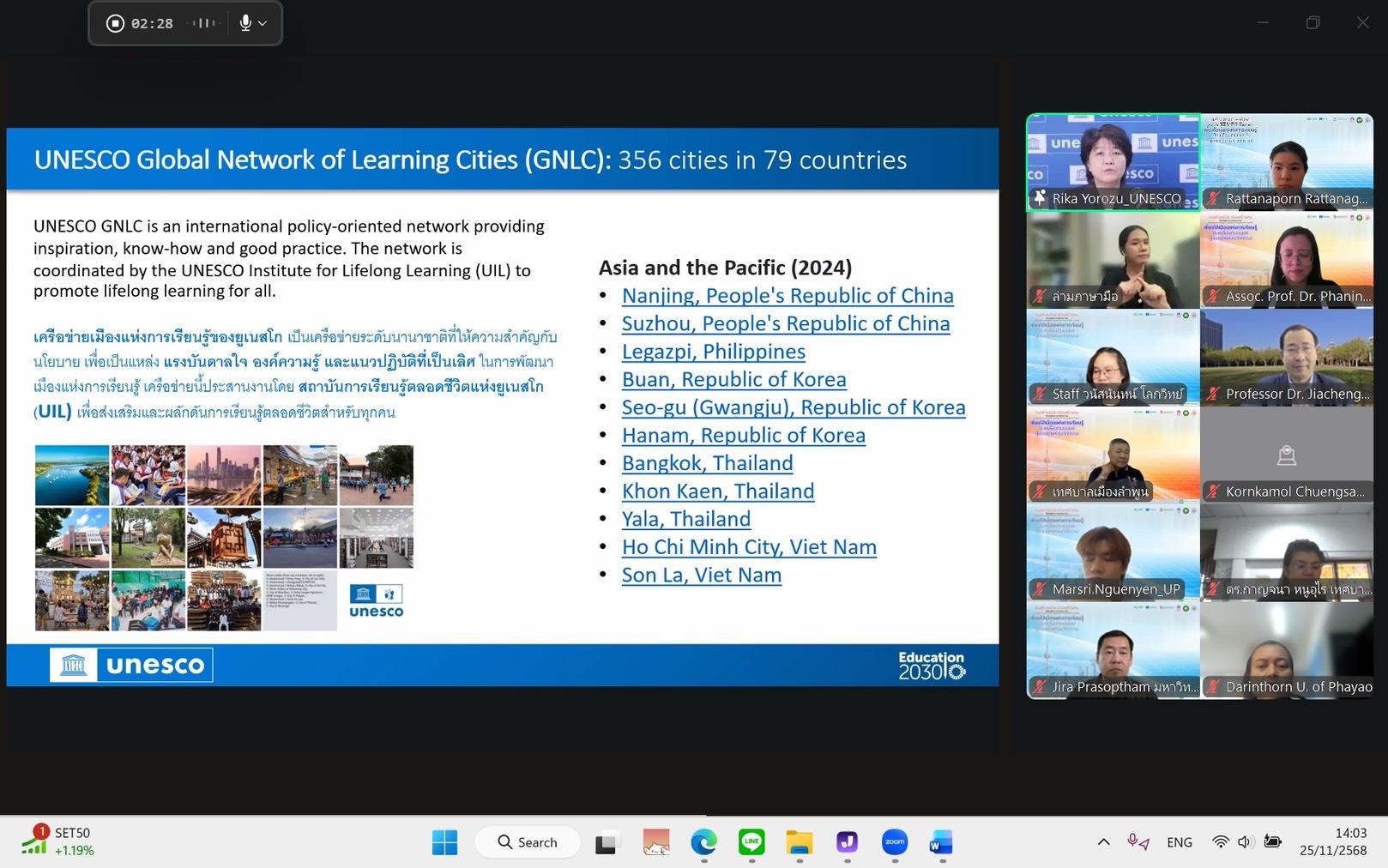
Task: Click the Task View taskbar icon
Action: tap(606, 842)
